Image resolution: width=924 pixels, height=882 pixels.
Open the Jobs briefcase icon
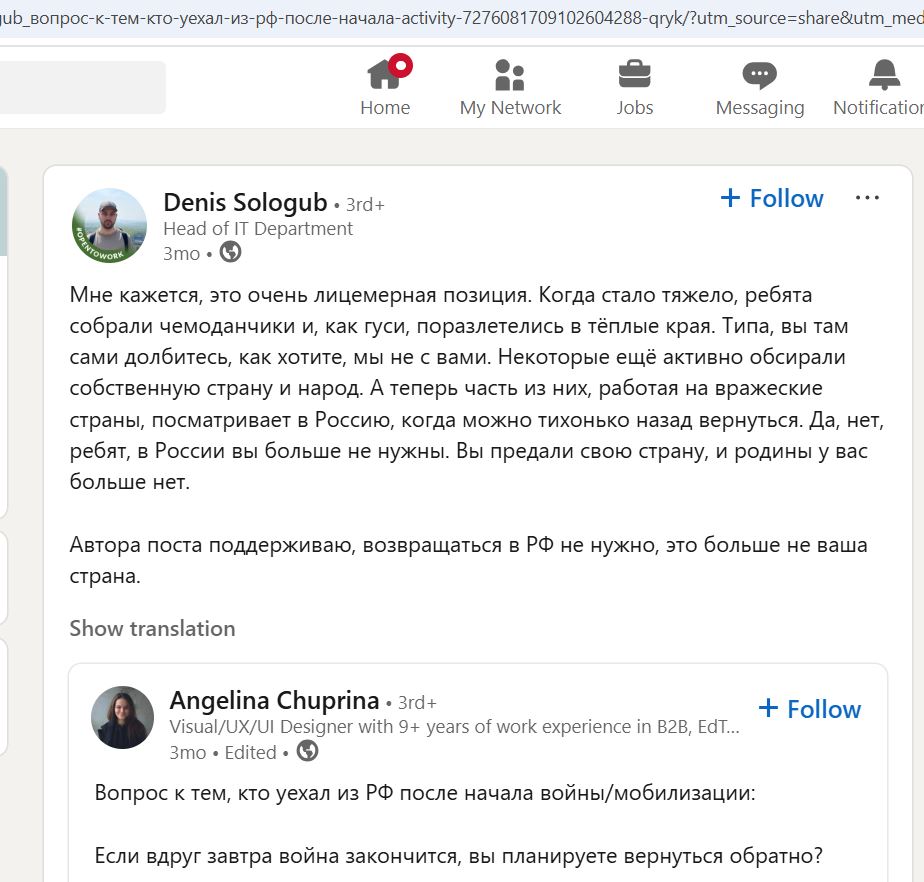(635, 75)
